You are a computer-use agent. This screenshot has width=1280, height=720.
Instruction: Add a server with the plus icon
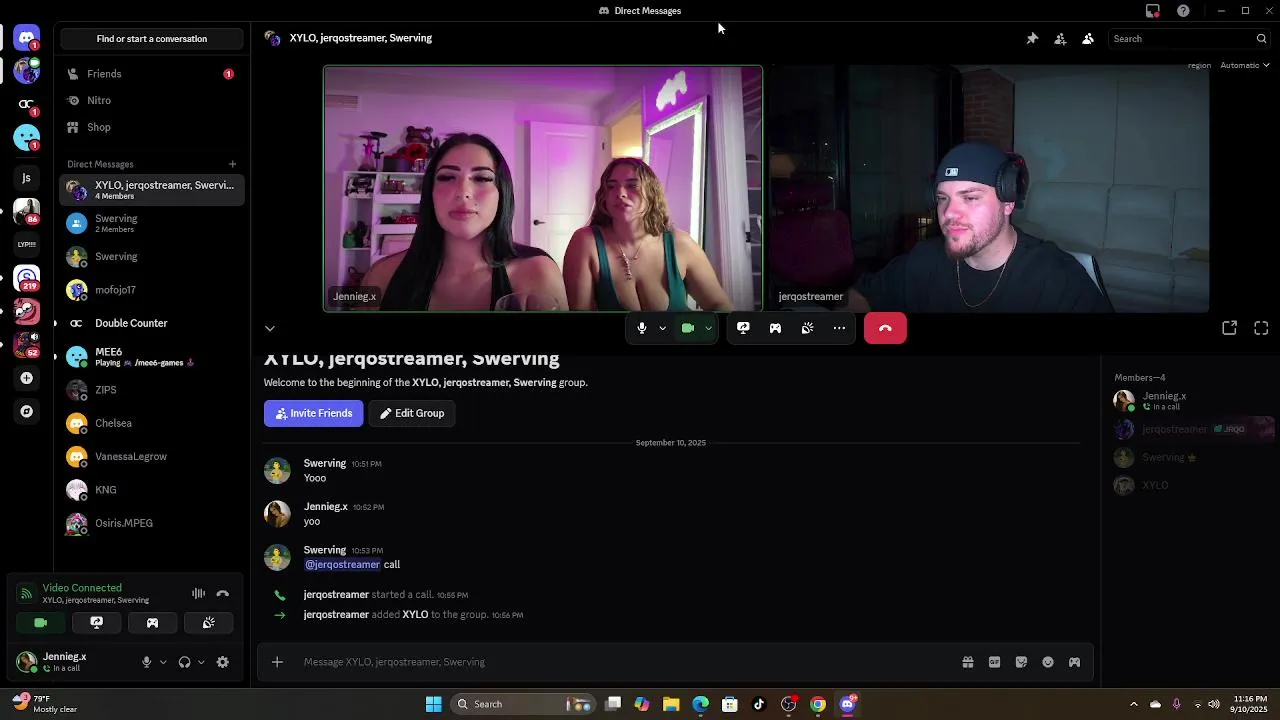pyautogui.click(x=27, y=378)
